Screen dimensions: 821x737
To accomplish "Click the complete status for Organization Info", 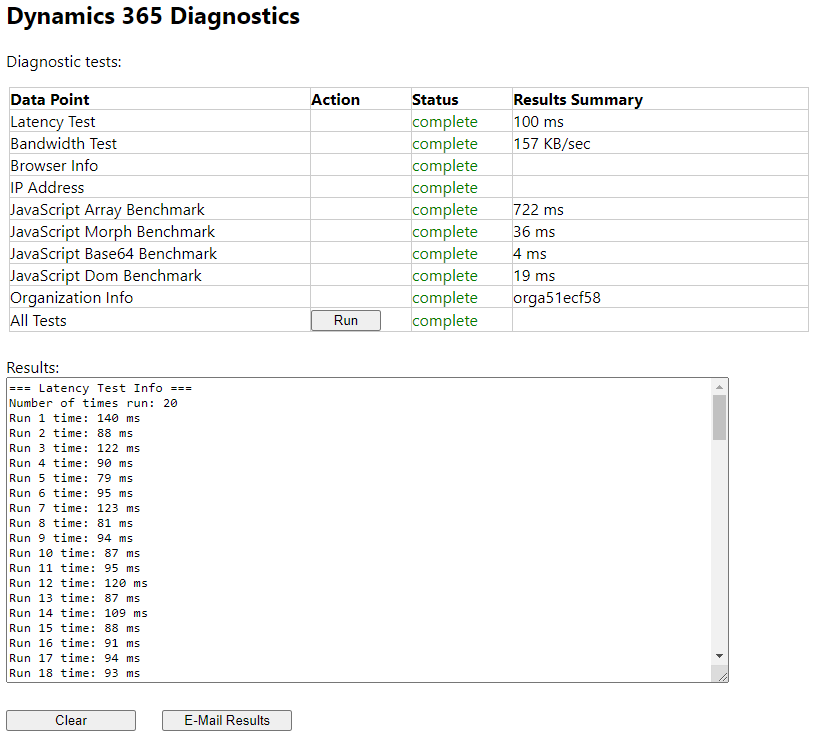I will click(443, 297).
